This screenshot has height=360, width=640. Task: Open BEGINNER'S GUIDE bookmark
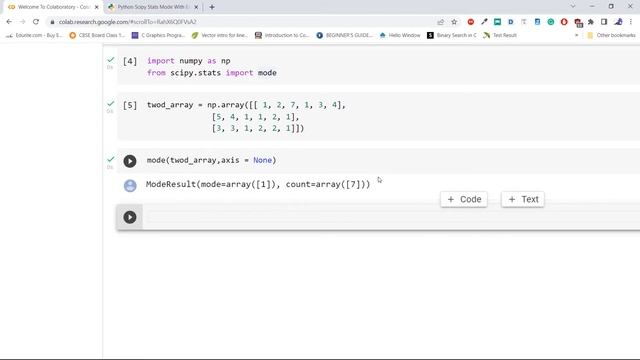pos(344,36)
